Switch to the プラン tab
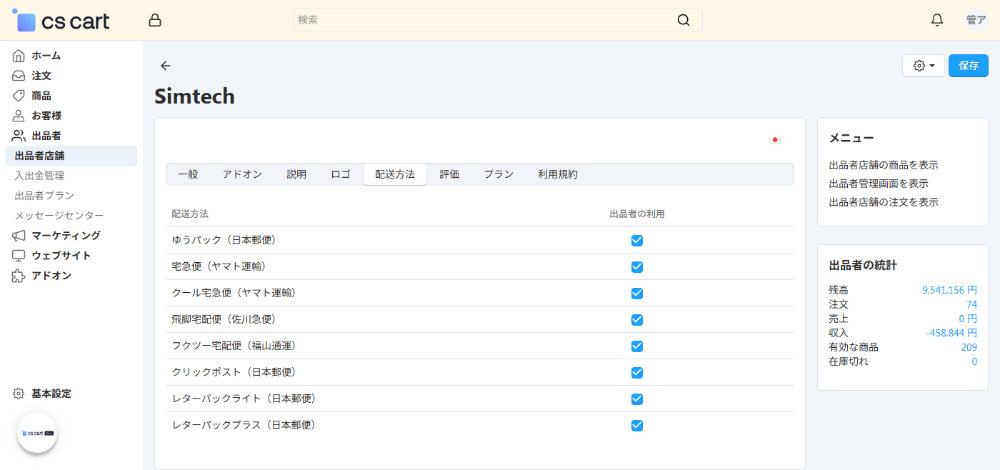The image size is (1000, 470). pyautogui.click(x=498, y=174)
